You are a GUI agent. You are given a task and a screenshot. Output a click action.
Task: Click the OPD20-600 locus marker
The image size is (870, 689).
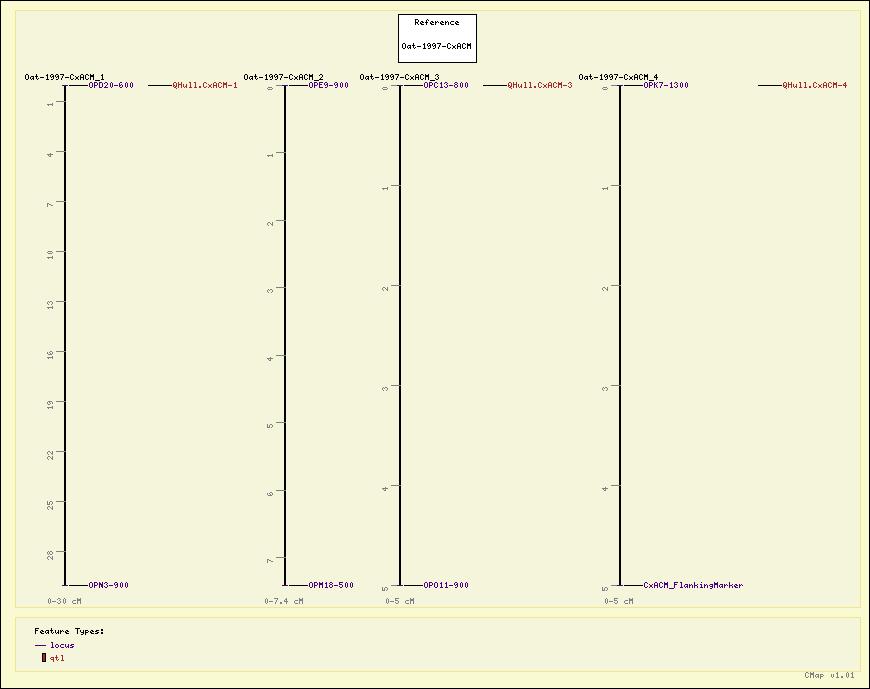tap(111, 86)
